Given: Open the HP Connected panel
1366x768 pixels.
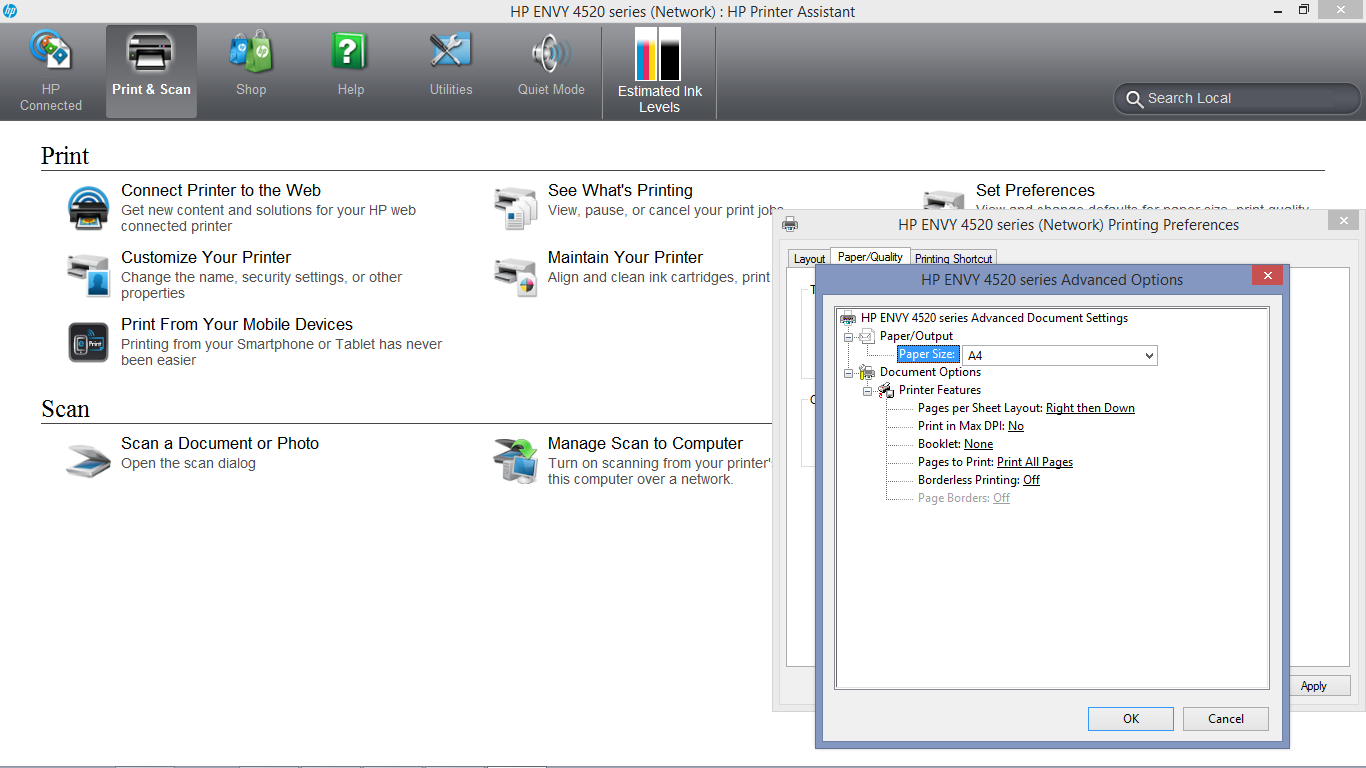Looking at the screenshot, I should [x=50, y=70].
